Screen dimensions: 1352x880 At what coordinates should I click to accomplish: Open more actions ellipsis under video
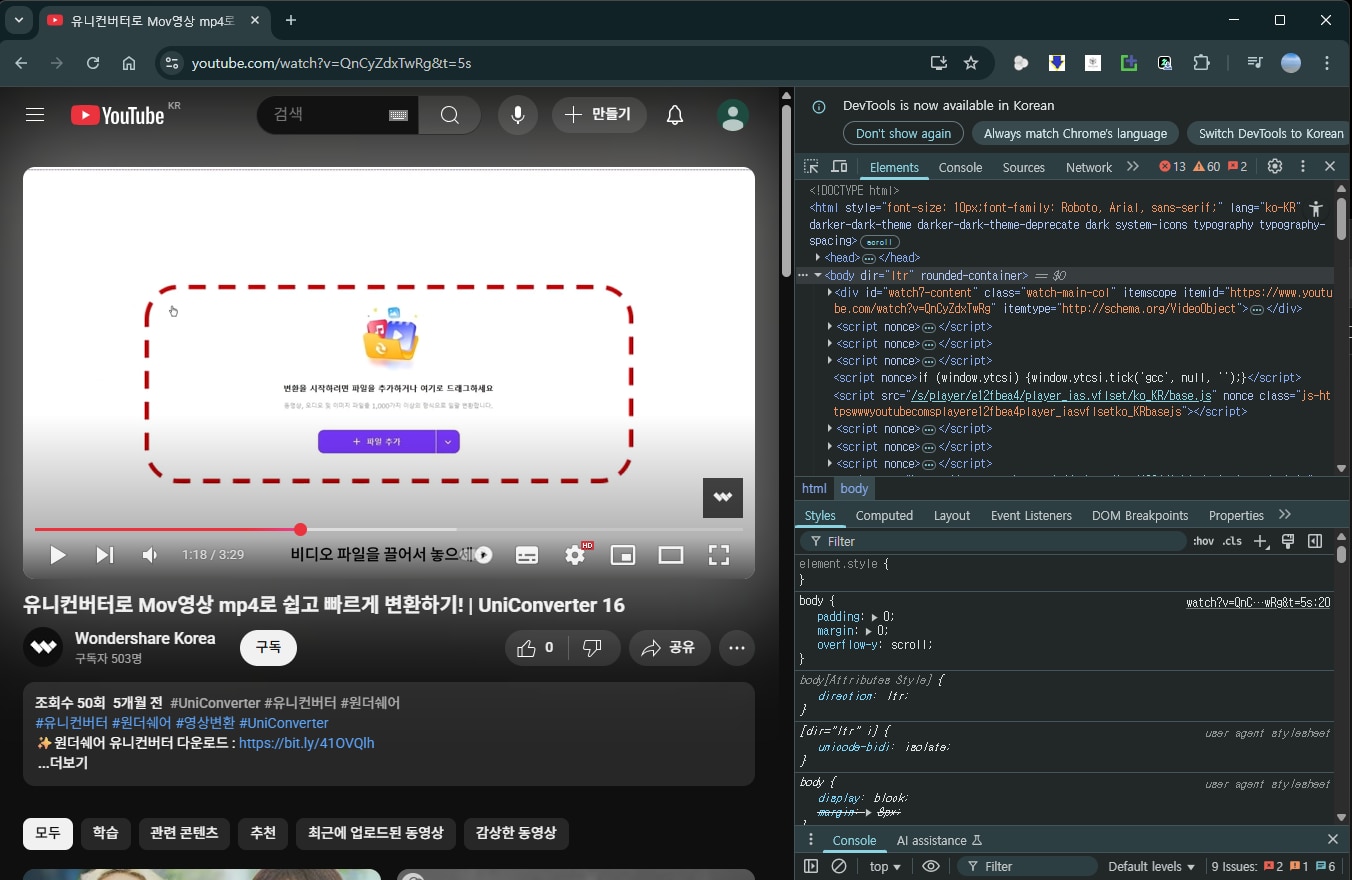pos(737,648)
